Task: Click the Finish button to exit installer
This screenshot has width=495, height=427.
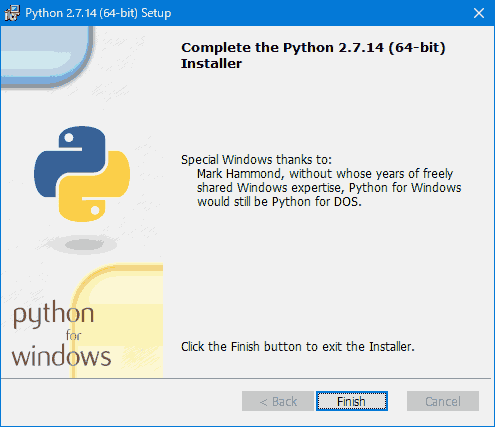Action: [x=352, y=401]
